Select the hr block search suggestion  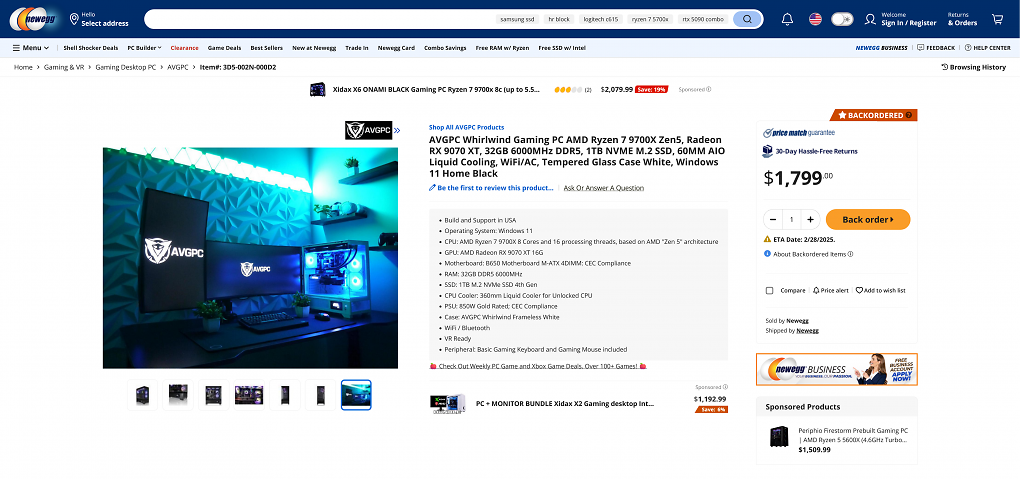click(x=559, y=20)
